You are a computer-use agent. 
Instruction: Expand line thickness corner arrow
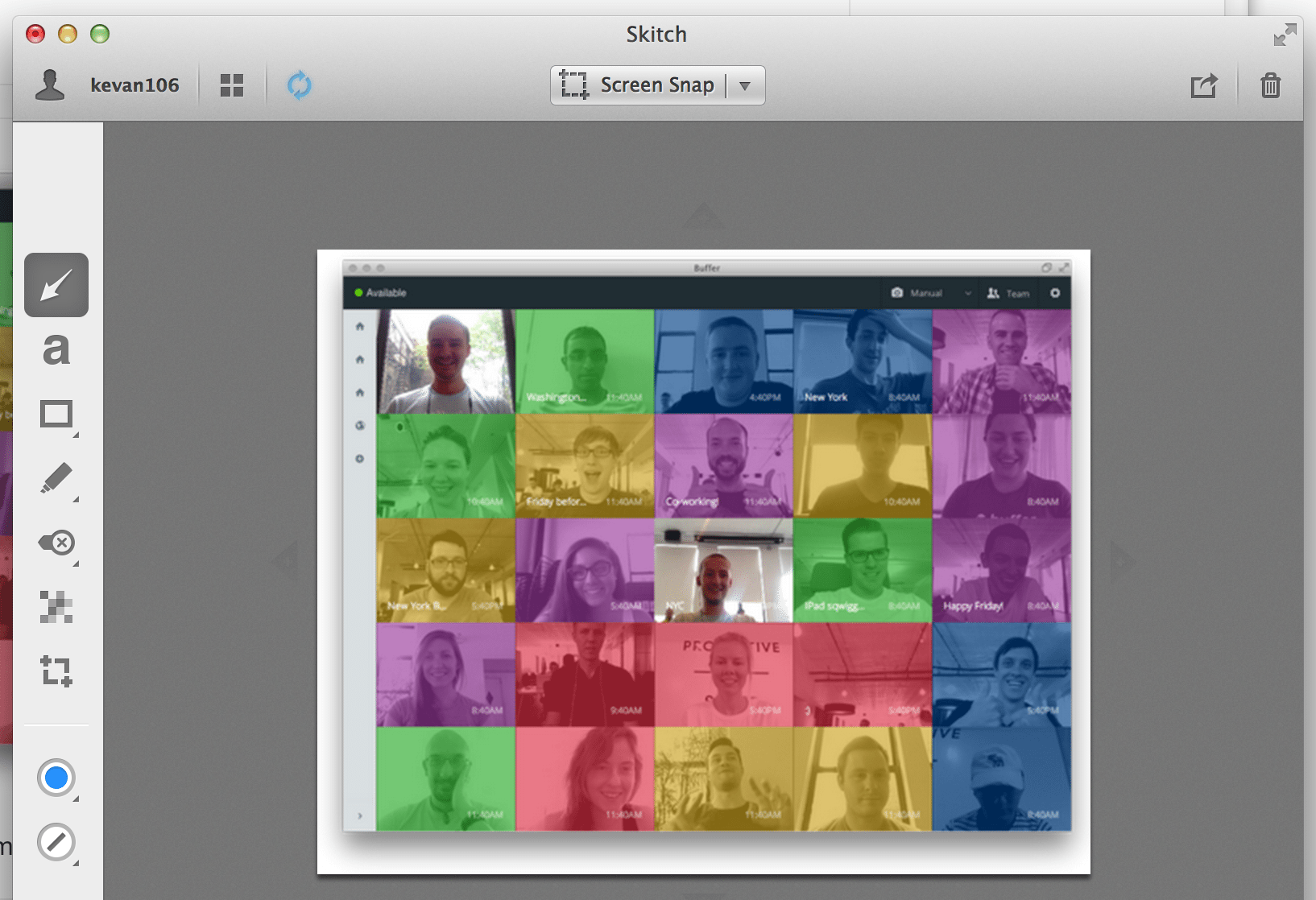(77, 863)
